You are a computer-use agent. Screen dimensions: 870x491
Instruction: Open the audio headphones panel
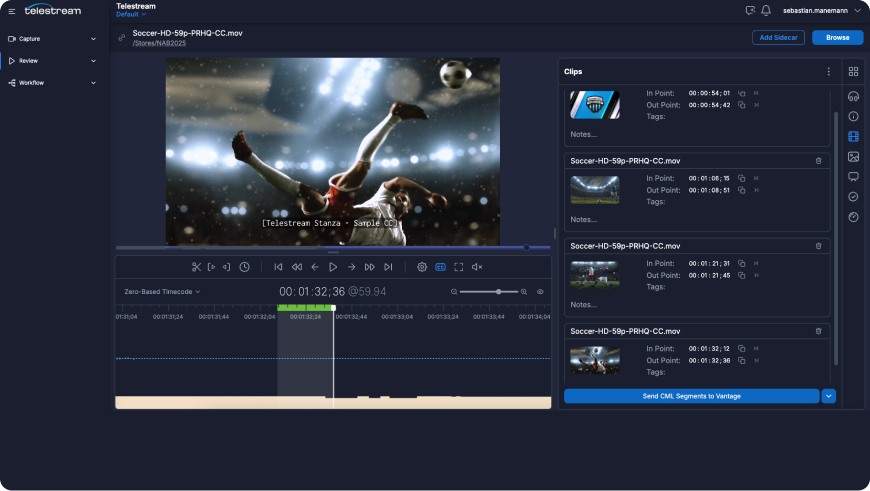click(x=853, y=97)
